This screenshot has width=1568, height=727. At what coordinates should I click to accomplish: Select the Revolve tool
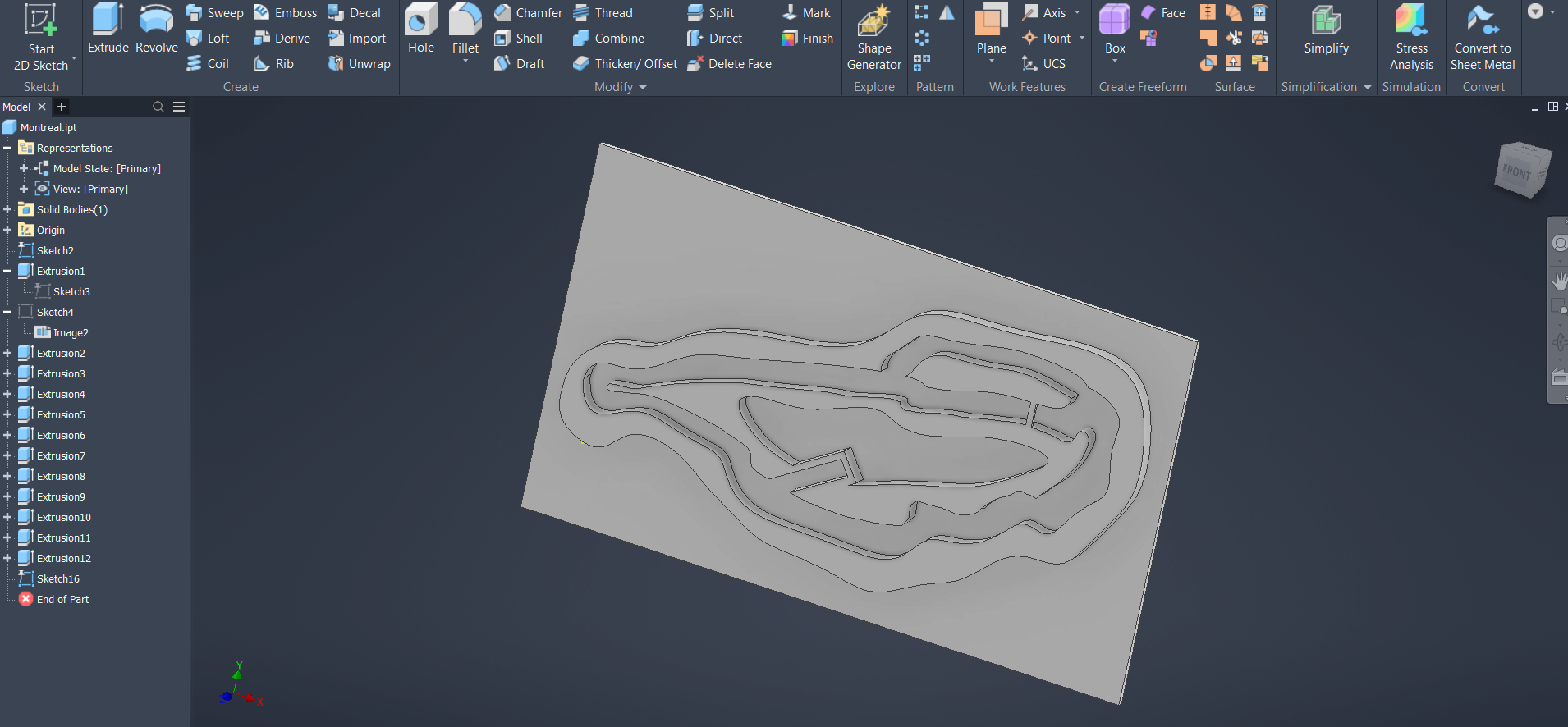[x=157, y=30]
